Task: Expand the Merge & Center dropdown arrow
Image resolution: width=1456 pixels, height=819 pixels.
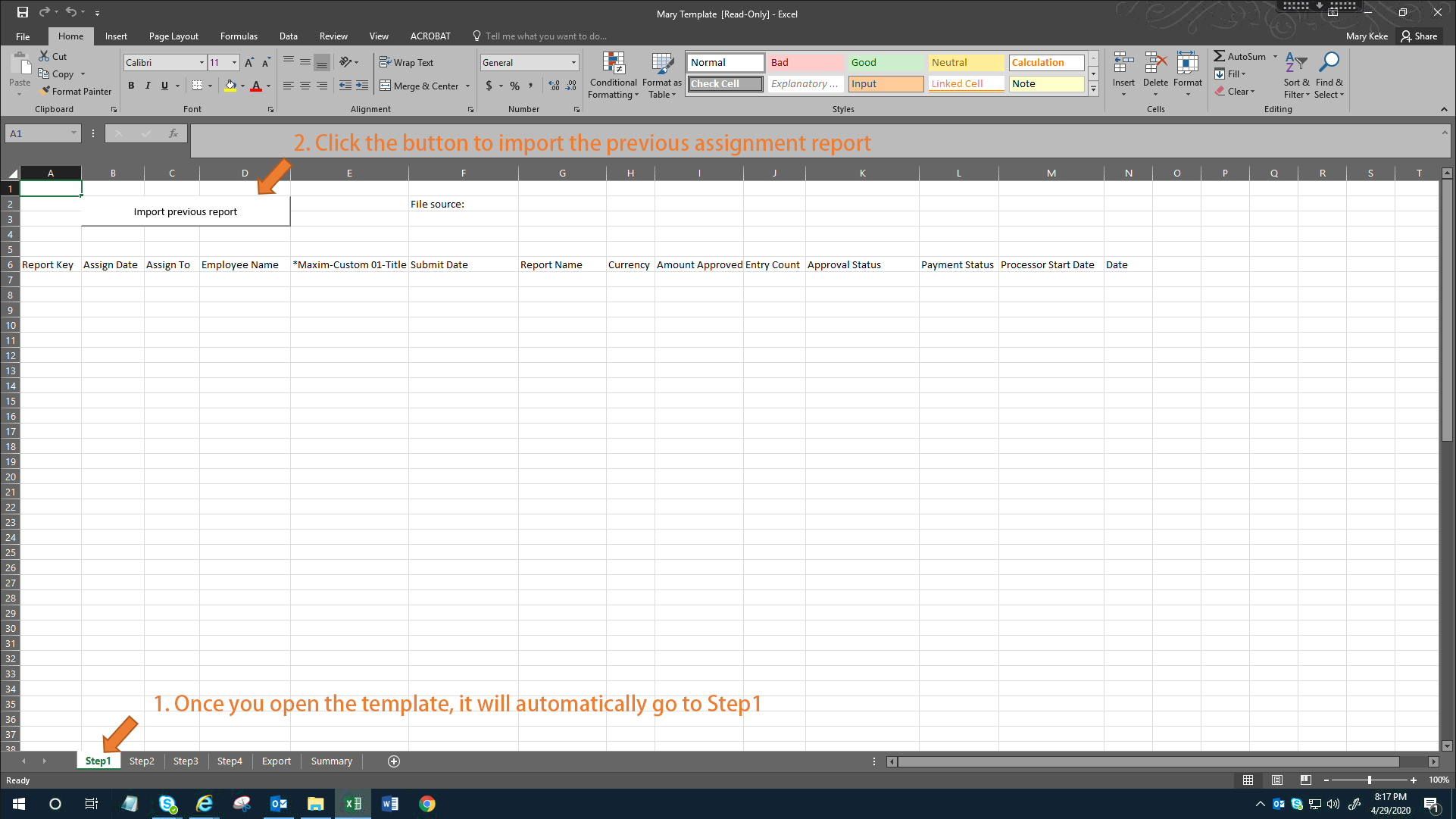Action: pyautogui.click(x=468, y=86)
